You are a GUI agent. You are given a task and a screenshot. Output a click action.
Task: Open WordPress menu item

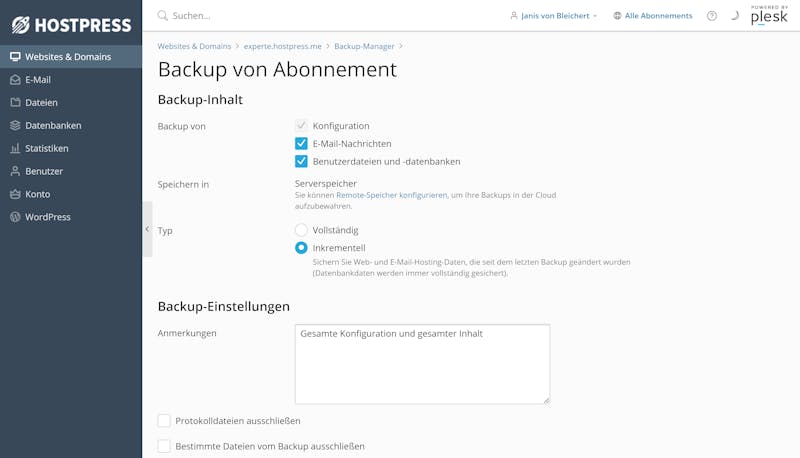point(71,217)
